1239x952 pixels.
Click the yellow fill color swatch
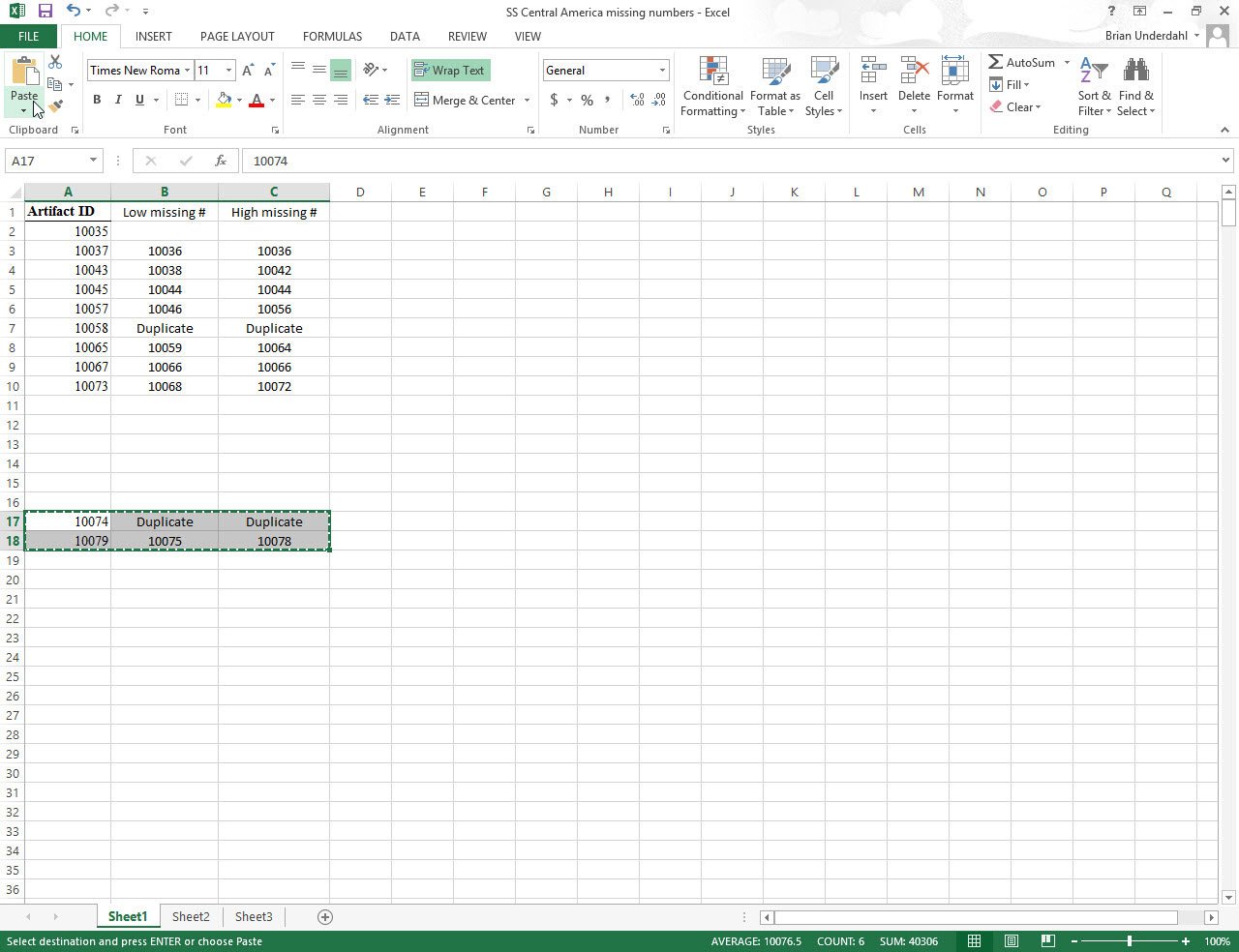click(224, 100)
